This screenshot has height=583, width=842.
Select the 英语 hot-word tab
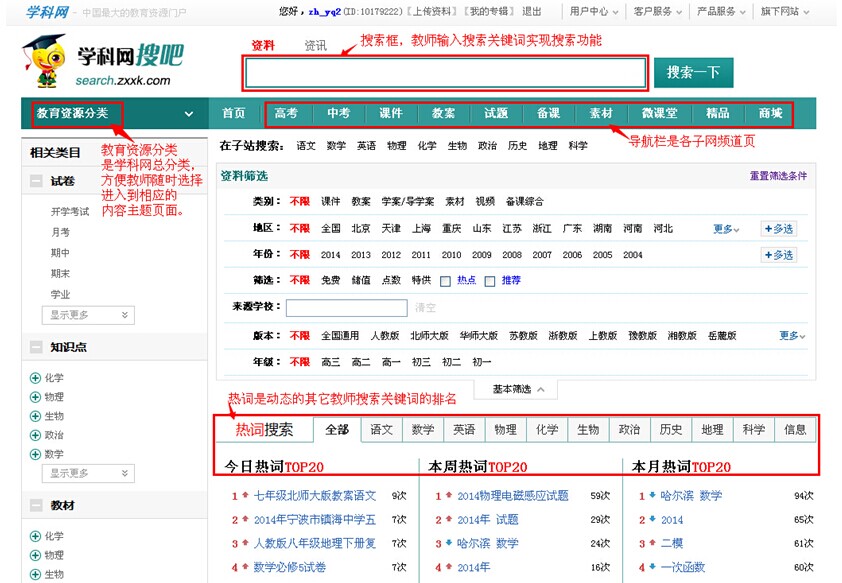(464, 430)
